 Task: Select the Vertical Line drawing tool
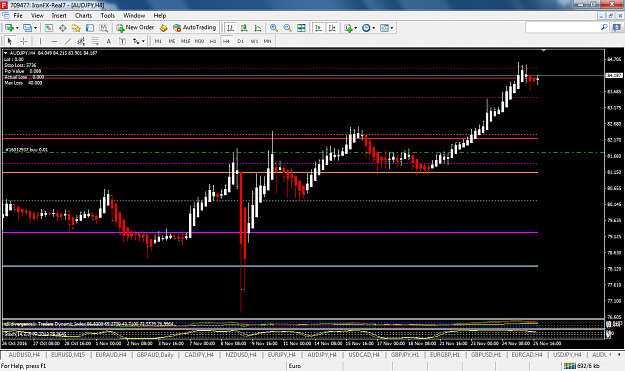pyautogui.click(x=40, y=41)
